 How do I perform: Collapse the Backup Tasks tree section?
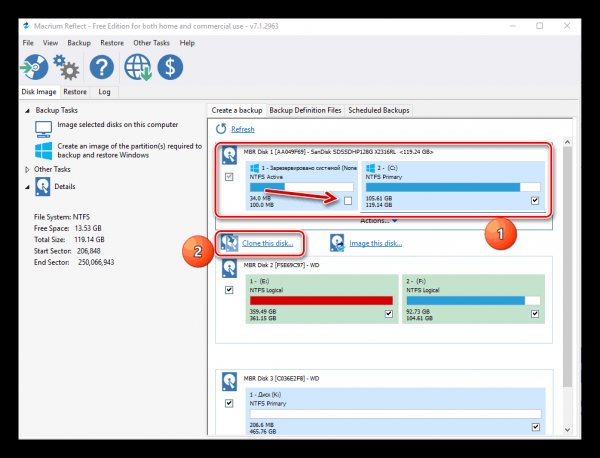[27, 111]
